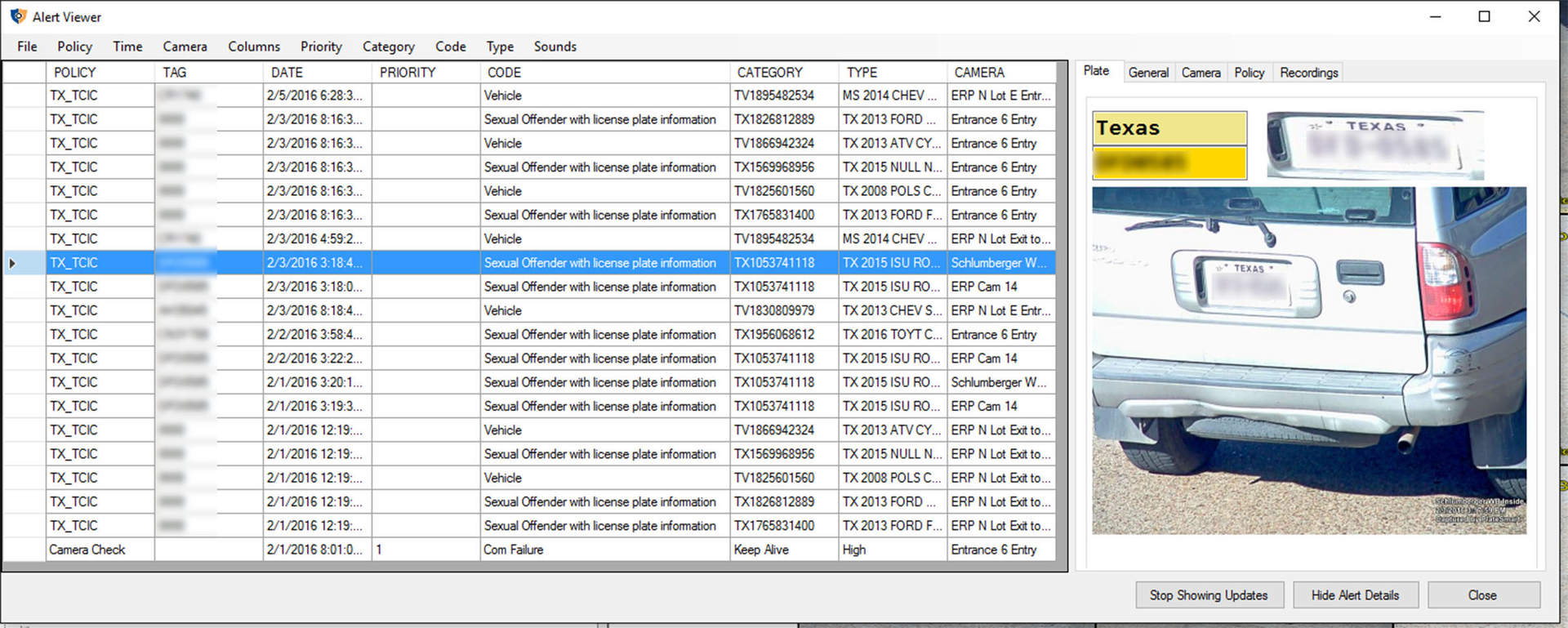This screenshot has width=1568, height=628.
Task: Click the Alert Viewer shield icon
Action: [18, 16]
